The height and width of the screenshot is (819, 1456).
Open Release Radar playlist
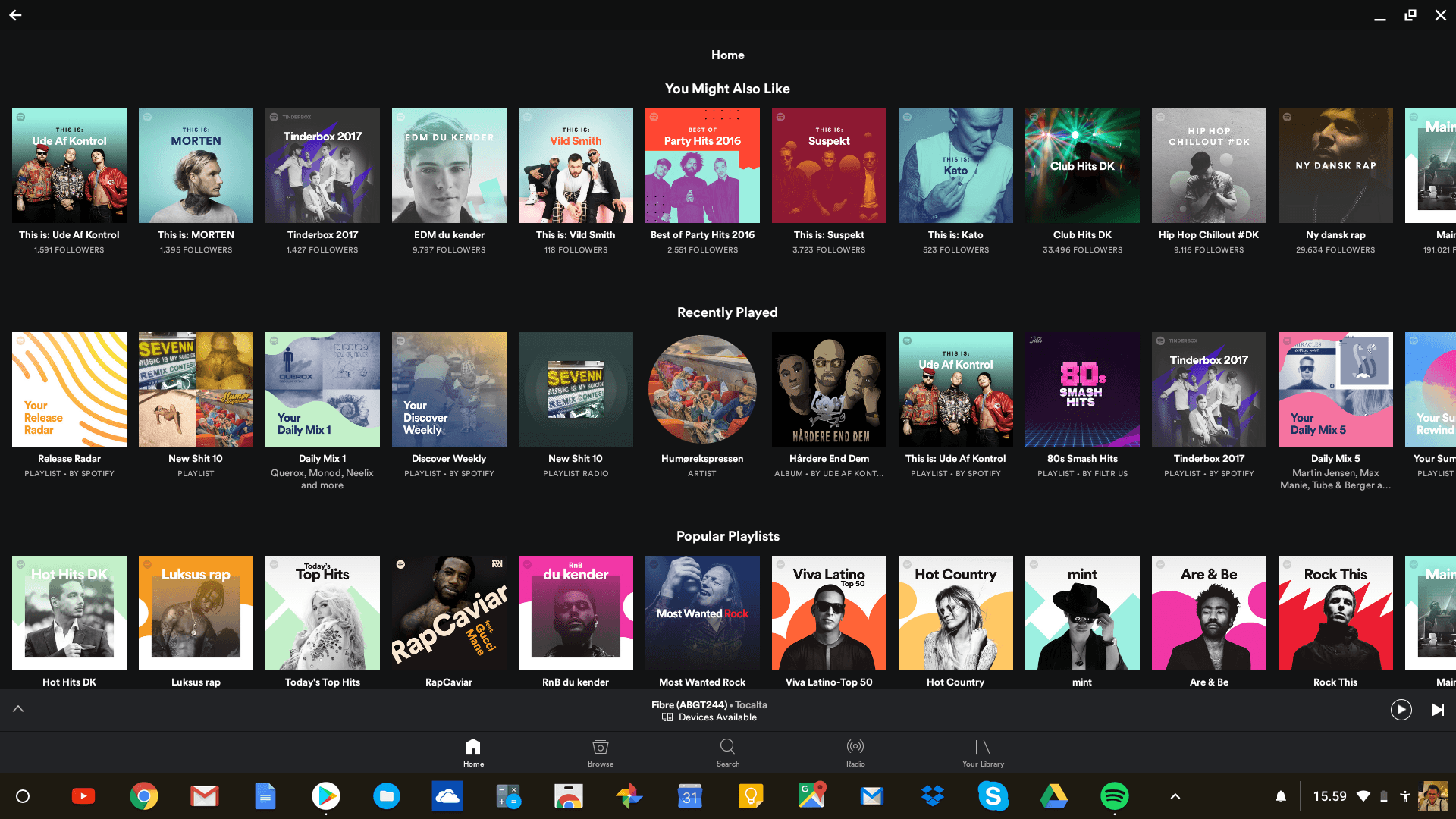(69, 389)
